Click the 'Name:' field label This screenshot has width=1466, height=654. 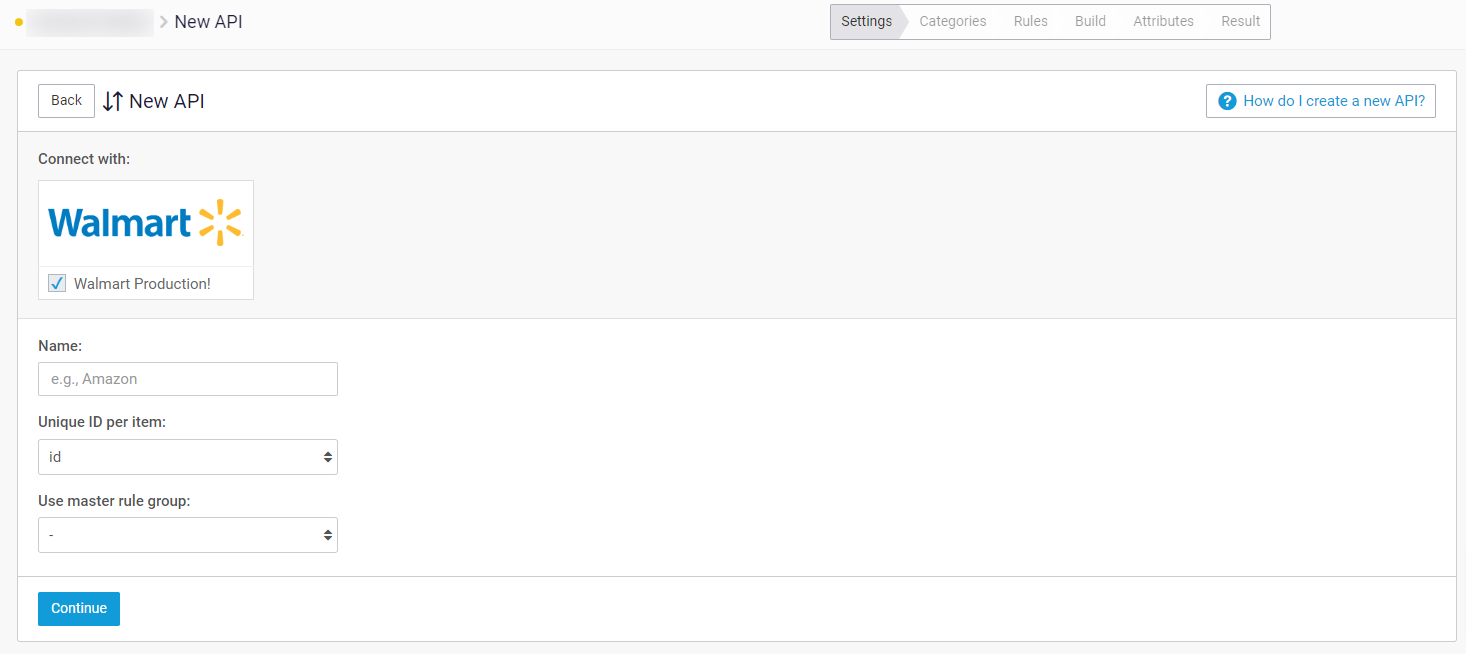tap(60, 345)
